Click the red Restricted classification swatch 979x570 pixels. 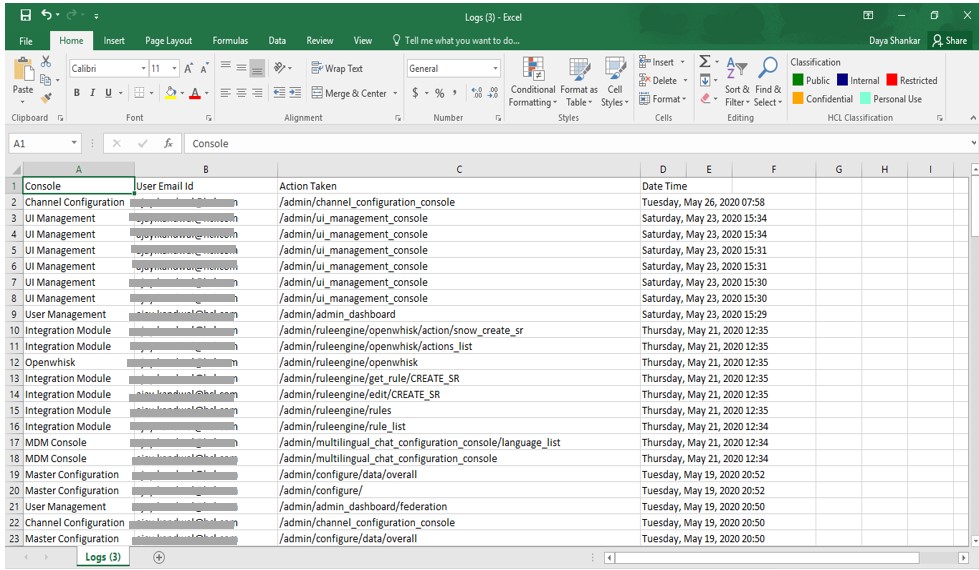(892, 80)
